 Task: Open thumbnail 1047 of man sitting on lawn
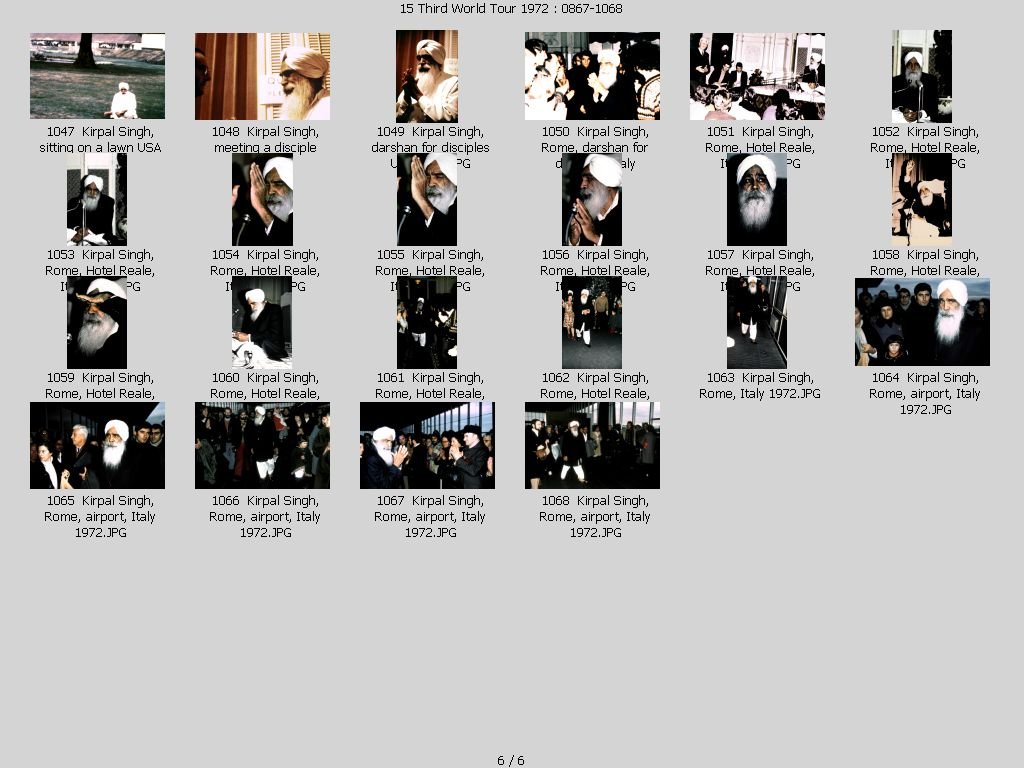(x=97, y=76)
